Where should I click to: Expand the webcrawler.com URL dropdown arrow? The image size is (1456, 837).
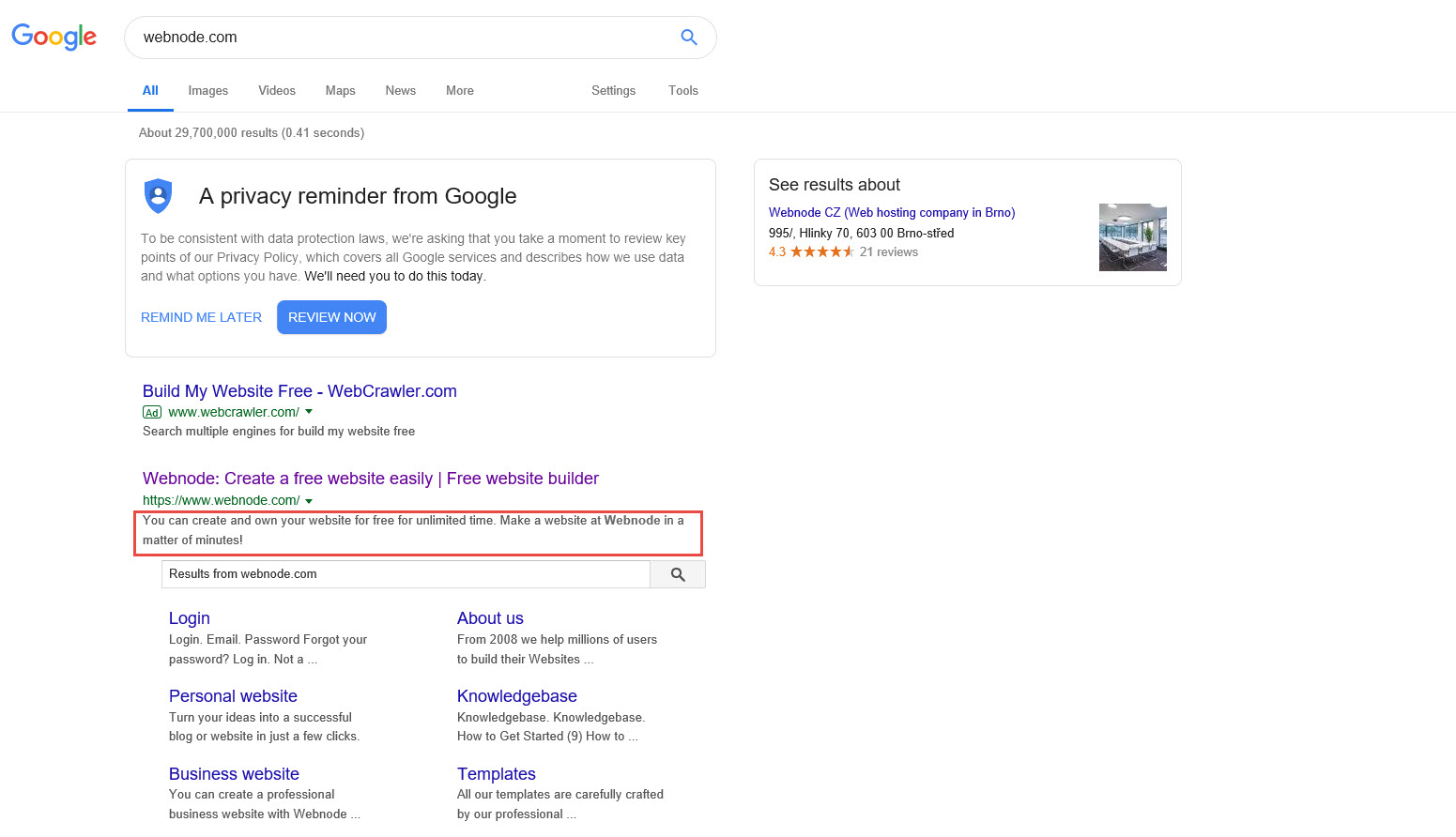309,412
